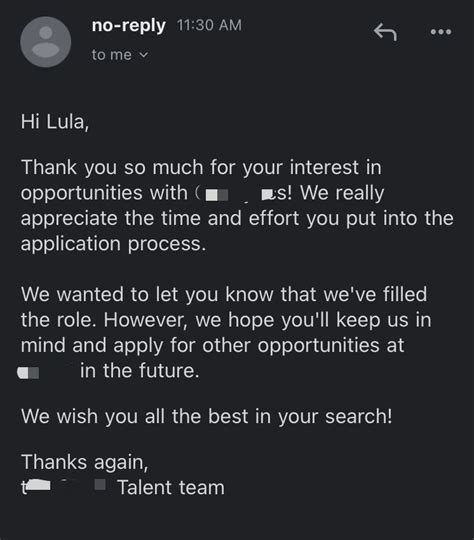This screenshot has width=474, height=540.
Task: Click the no-reply sender name
Action: [x=129, y=26]
